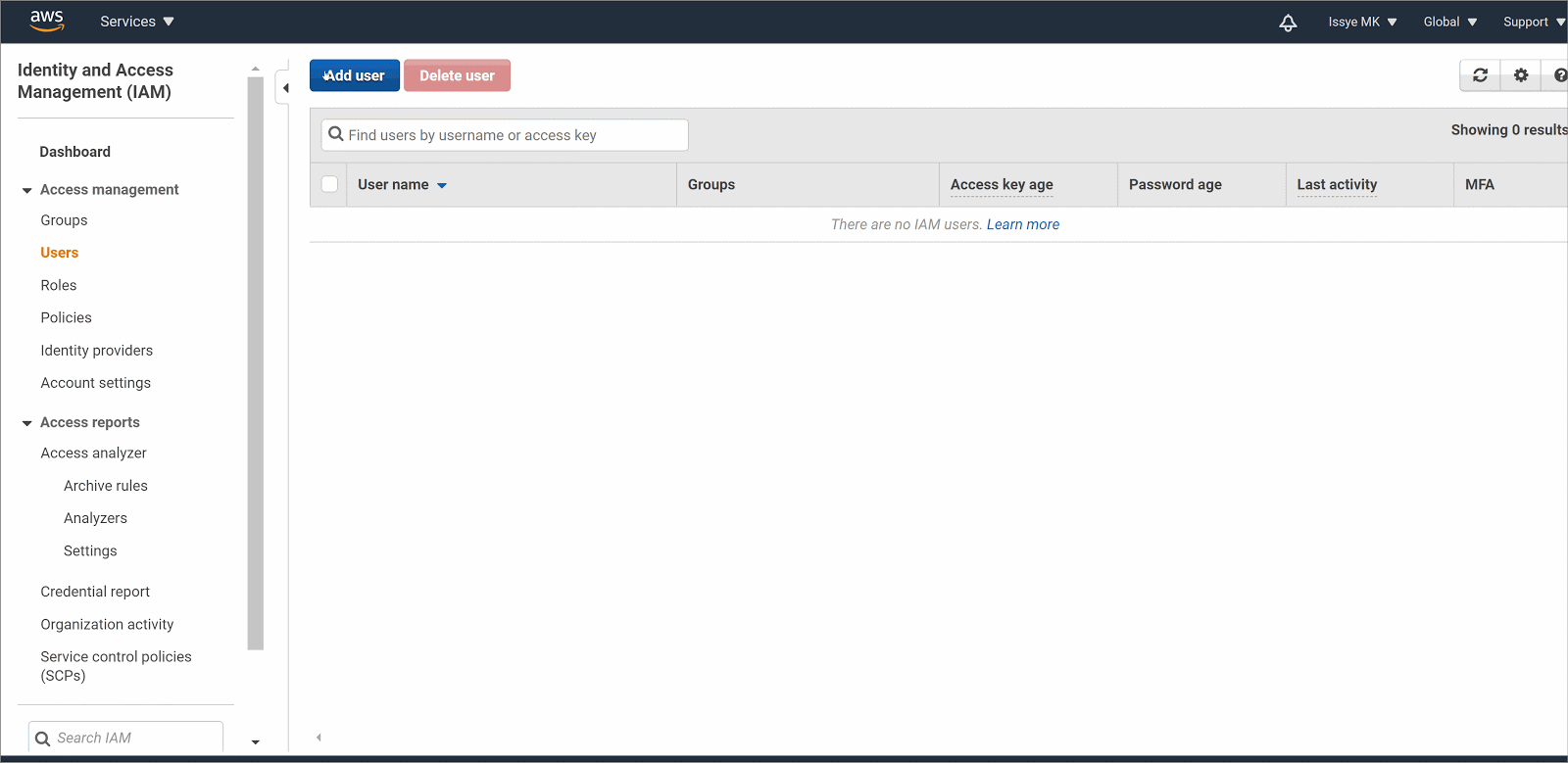Open Identity providers page
This screenshot has height=763, width=1568.
pos(96,351)
